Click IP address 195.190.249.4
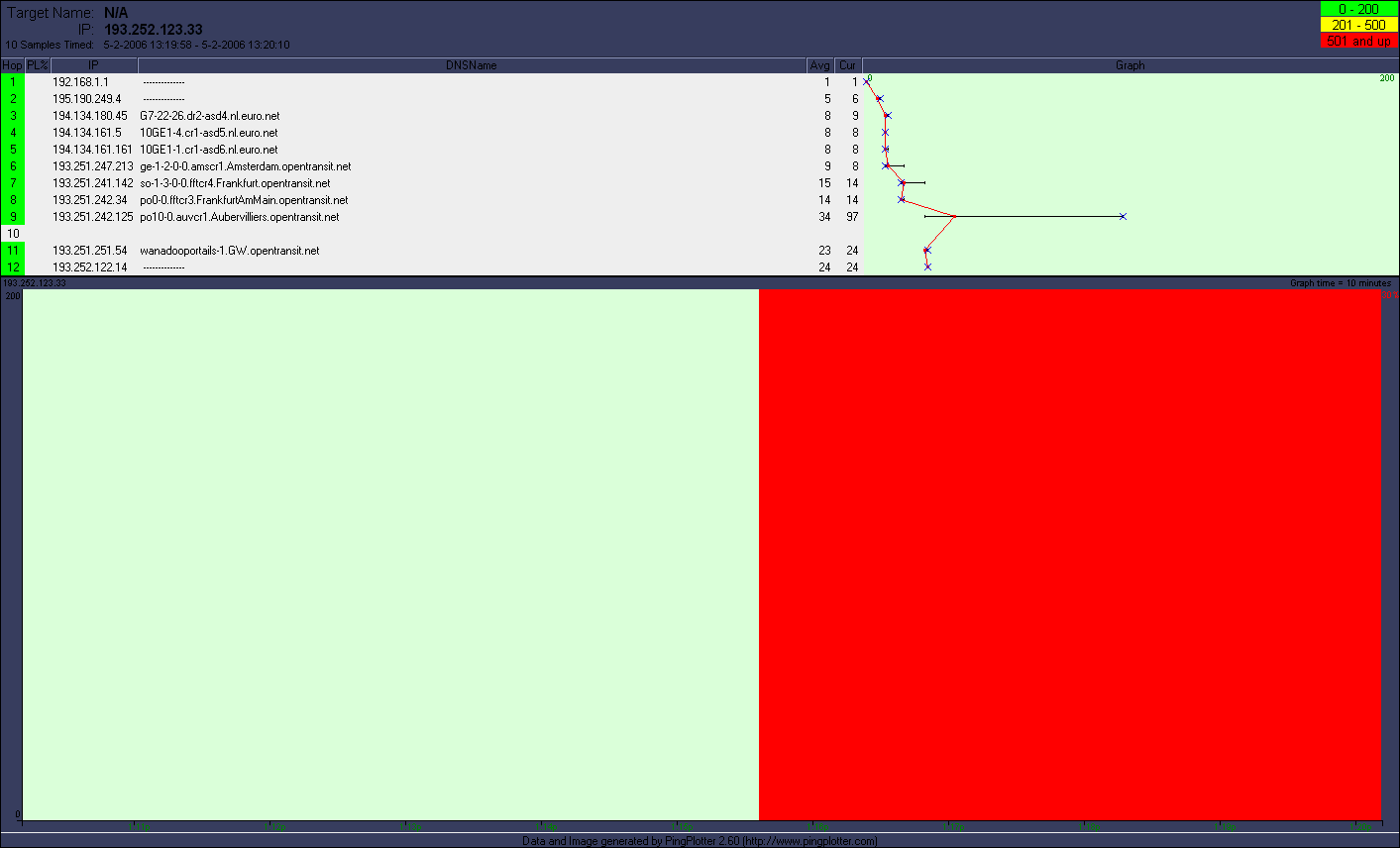 [87, 99]
